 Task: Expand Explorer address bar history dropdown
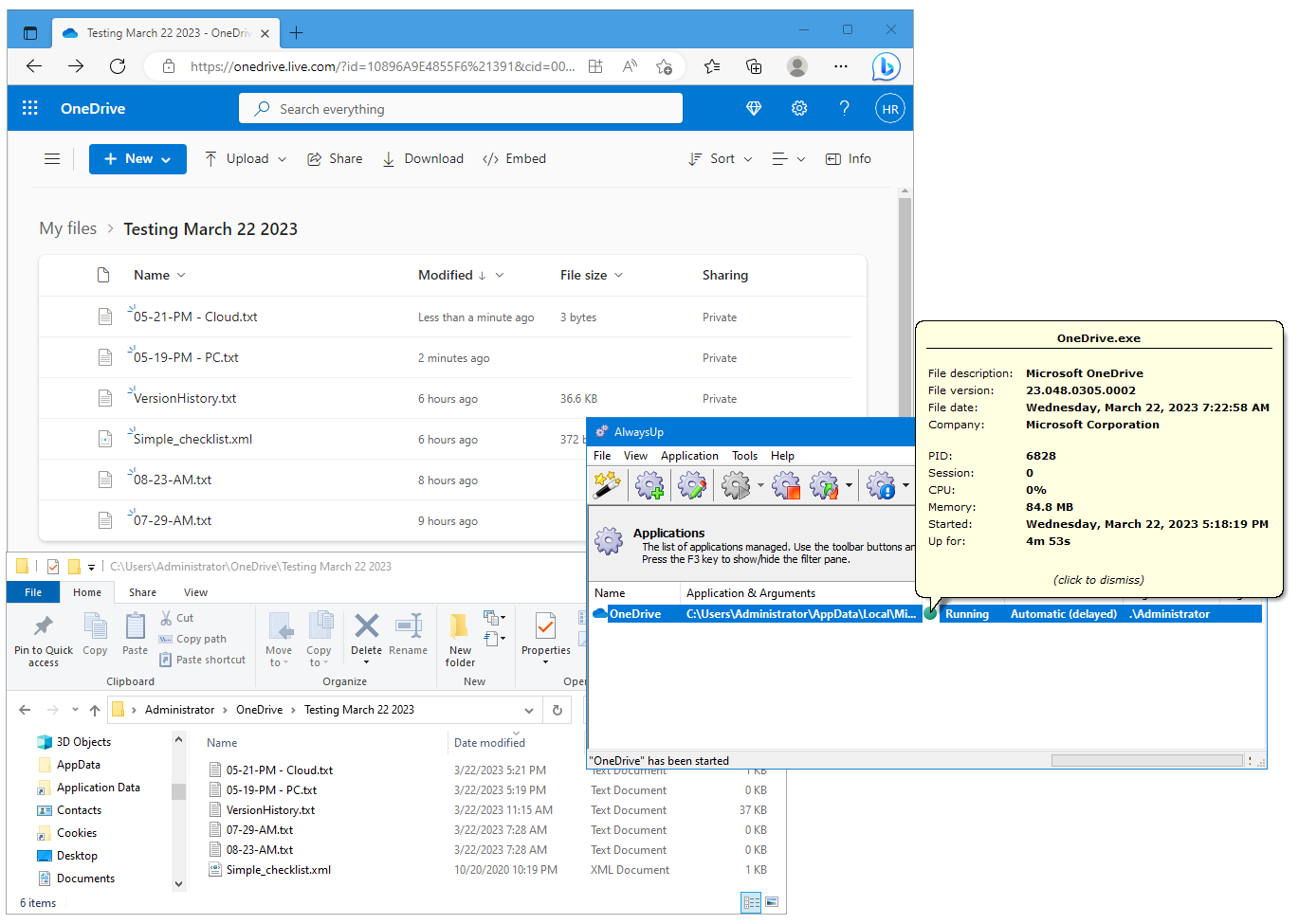coord(529,710)
